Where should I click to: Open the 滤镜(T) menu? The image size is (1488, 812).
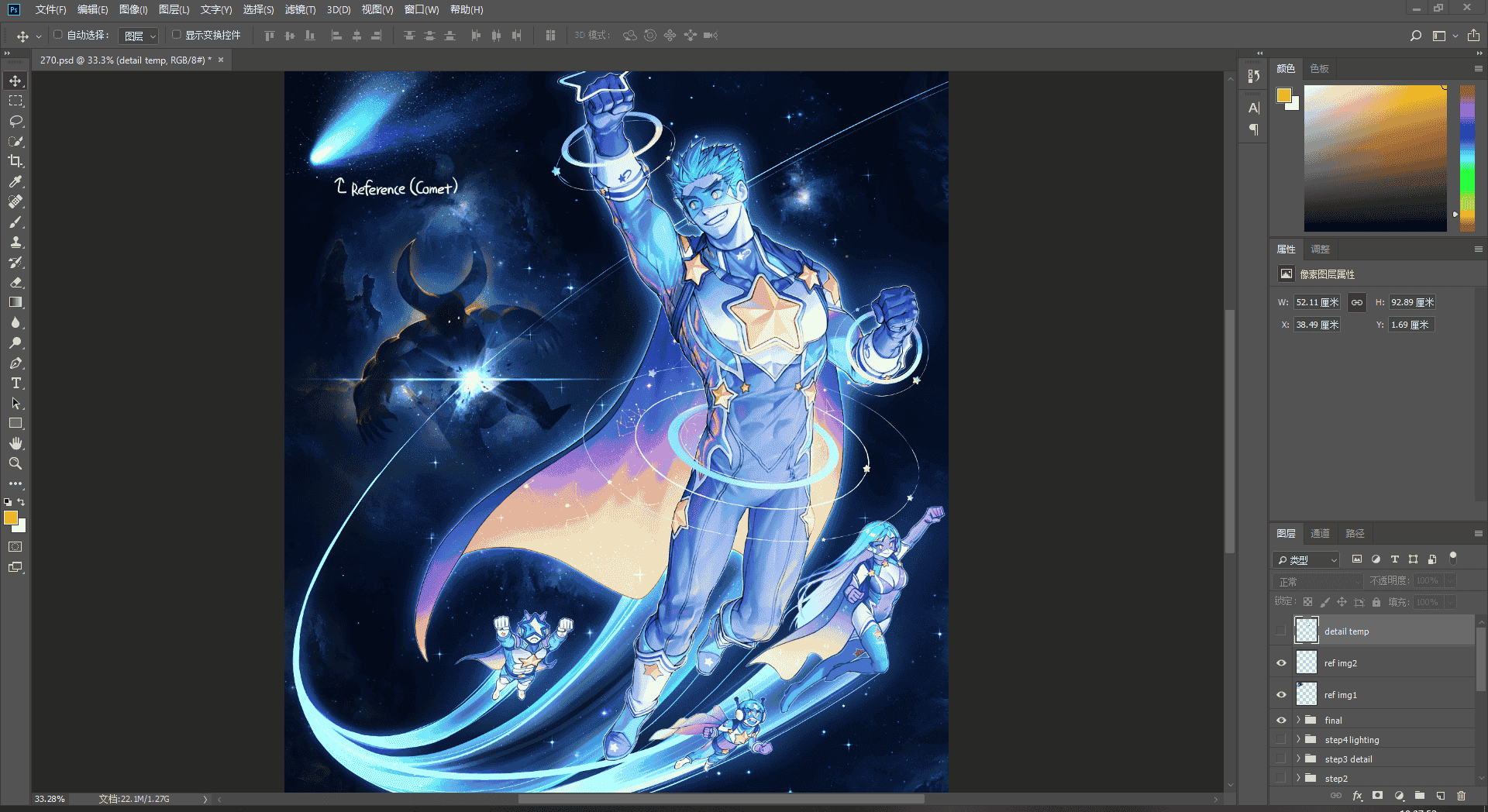point(300,9)
